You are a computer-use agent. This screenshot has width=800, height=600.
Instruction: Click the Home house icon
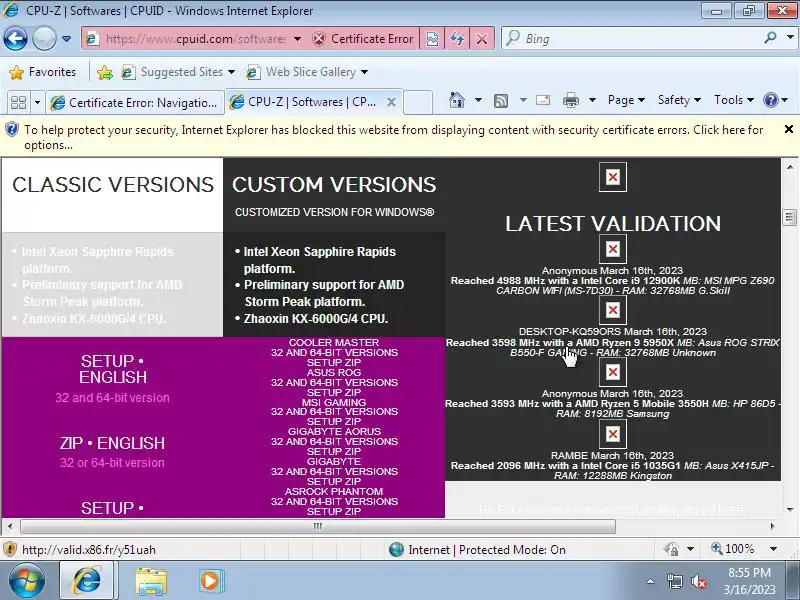(457, 100)
